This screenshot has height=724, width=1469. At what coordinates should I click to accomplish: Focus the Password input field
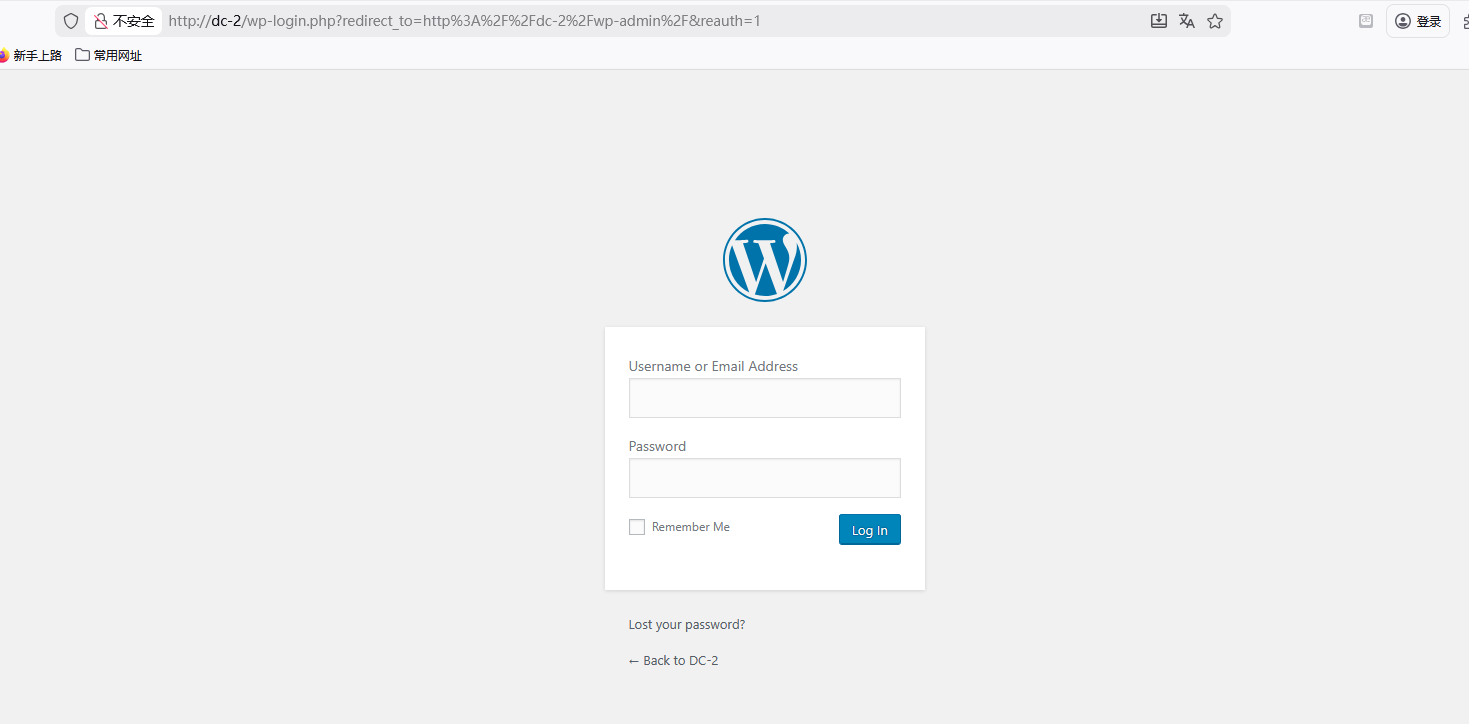click(x=765, y=478)
